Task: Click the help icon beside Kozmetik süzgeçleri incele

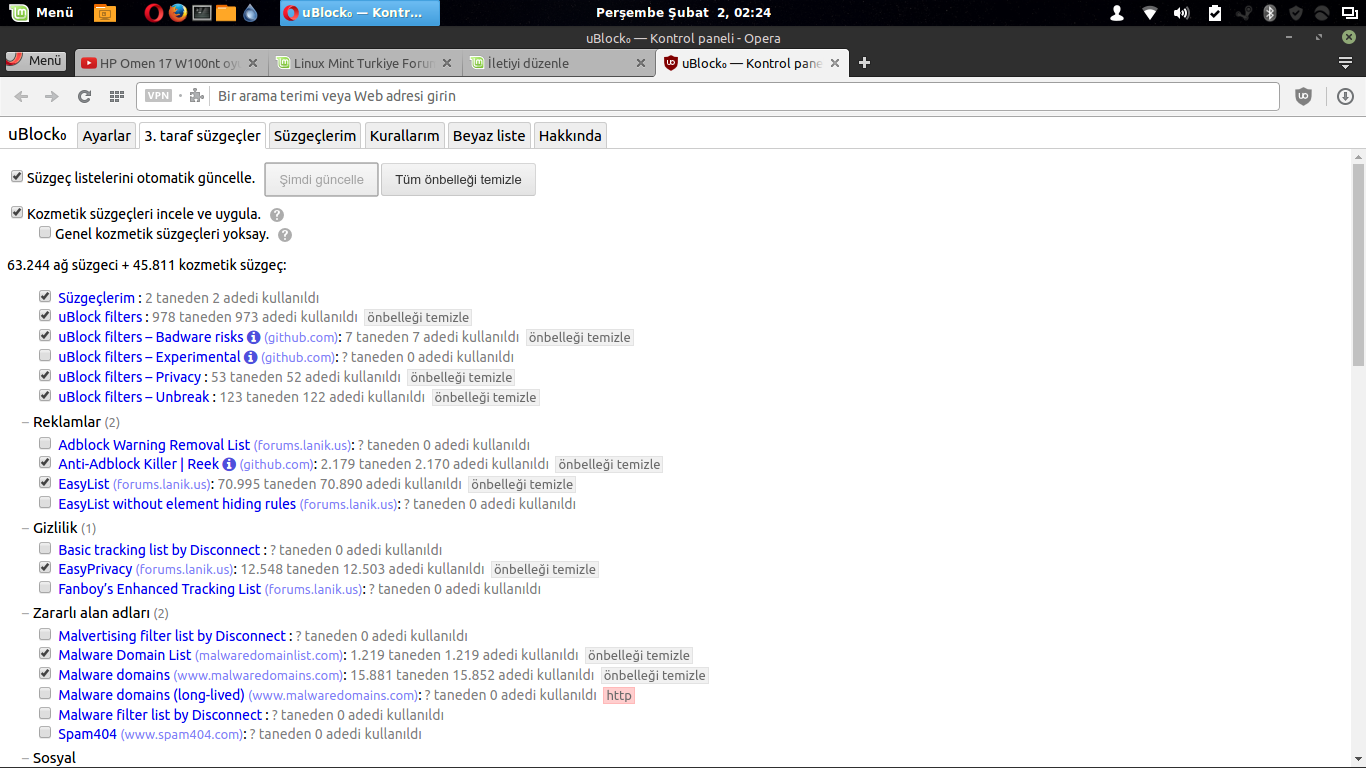Action: click(x=277, y=215)
